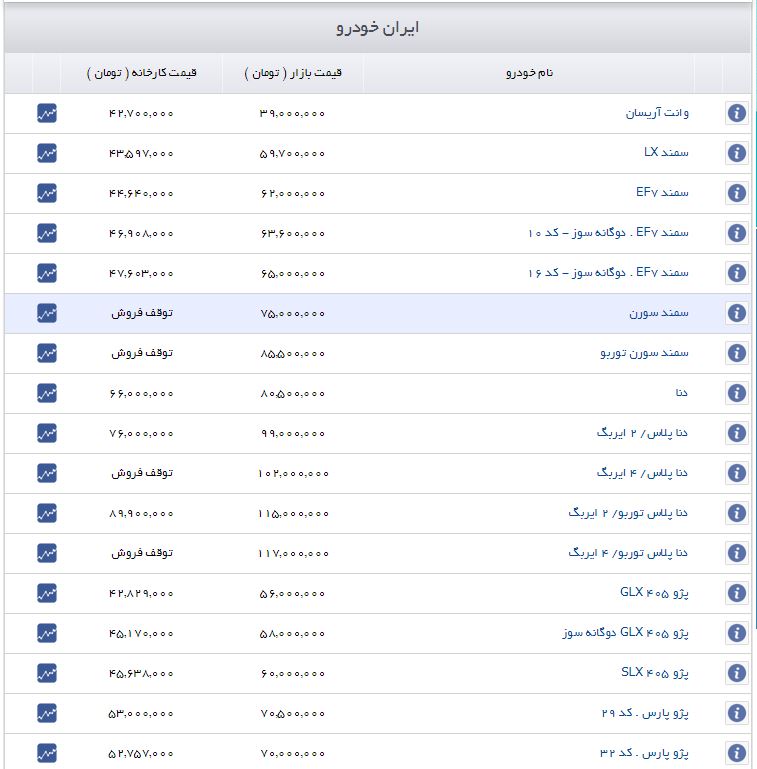
Task: Open the سمند سورن توربو link
Action: pos(645,353)
